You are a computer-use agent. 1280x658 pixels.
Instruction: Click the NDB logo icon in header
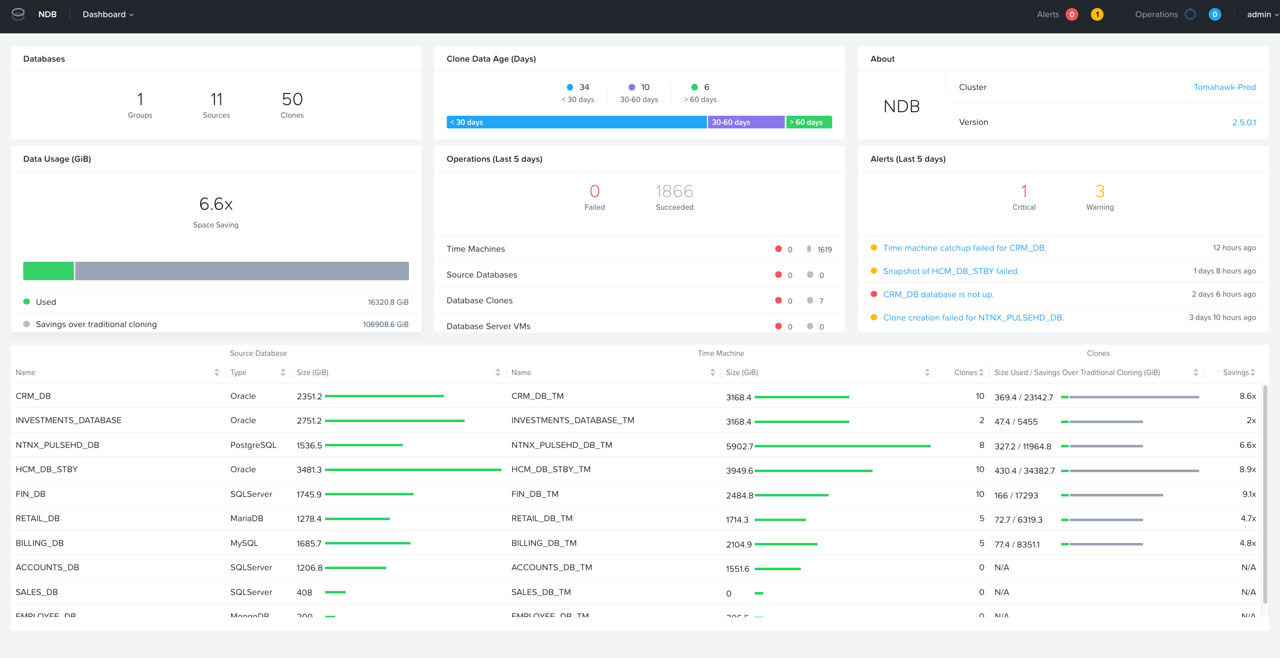point(18,15)
